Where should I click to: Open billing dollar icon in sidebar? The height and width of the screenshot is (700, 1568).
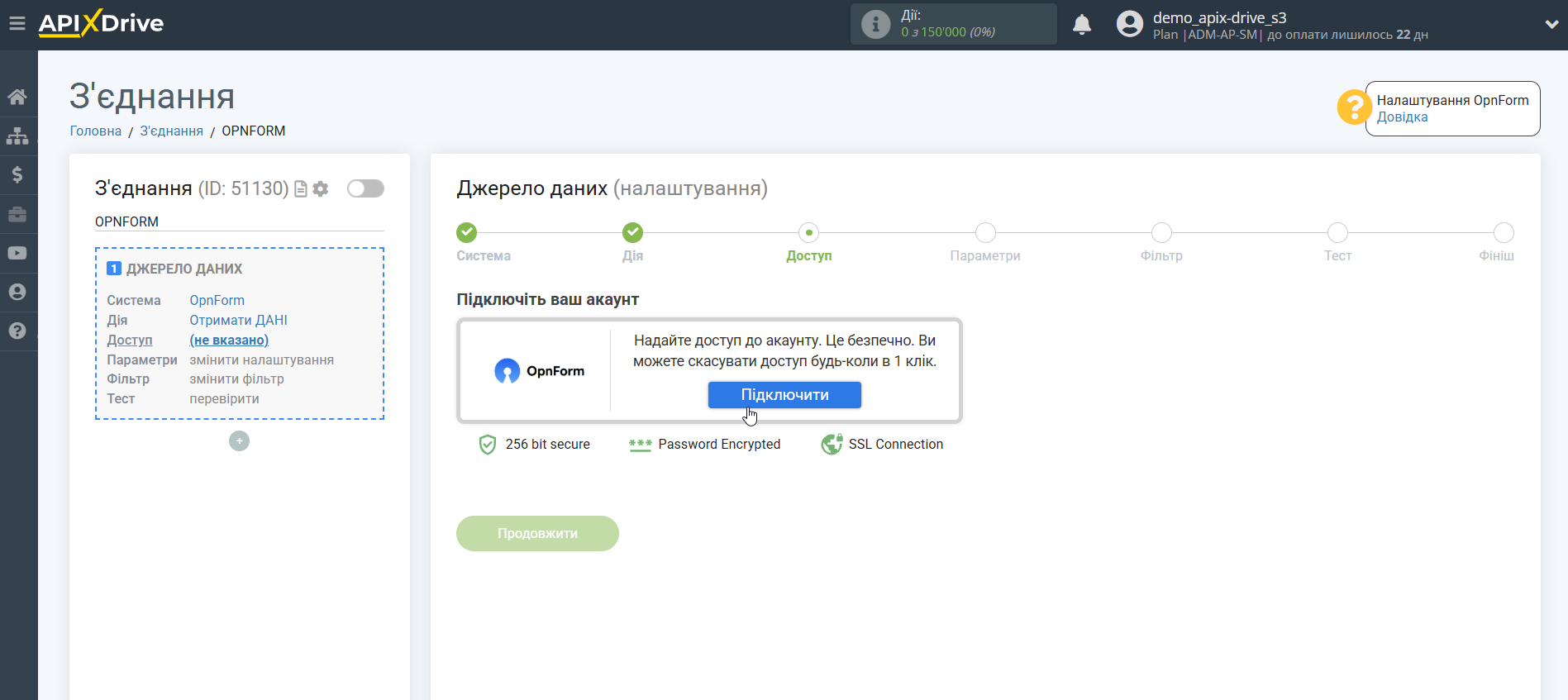pos(17,174)
